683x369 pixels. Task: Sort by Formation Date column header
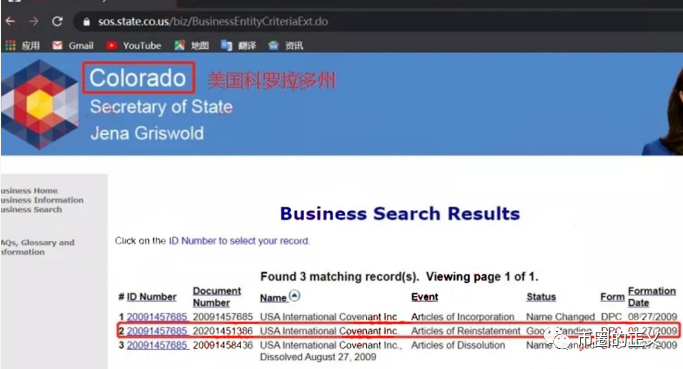(652, 297)
